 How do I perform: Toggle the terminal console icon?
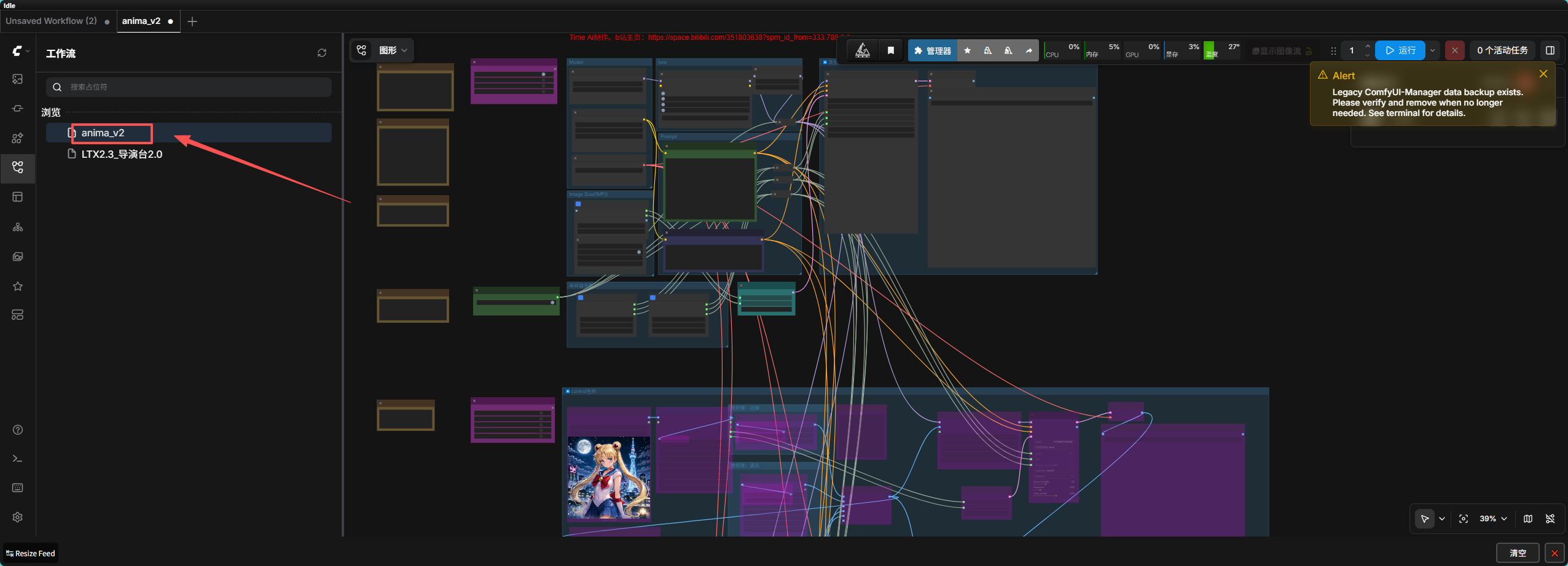click(18, 459)
